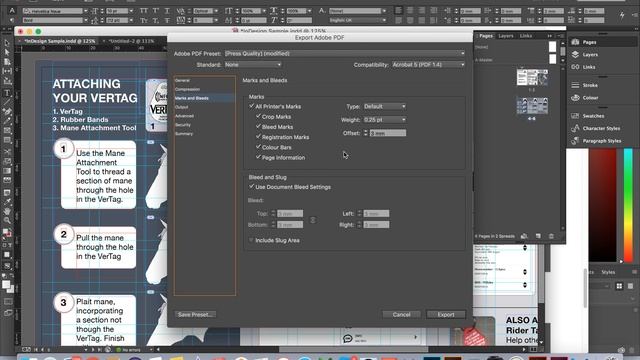Open the Compatibility dropdown
Viewport: 640px width, 360px height.
[429, 64]
